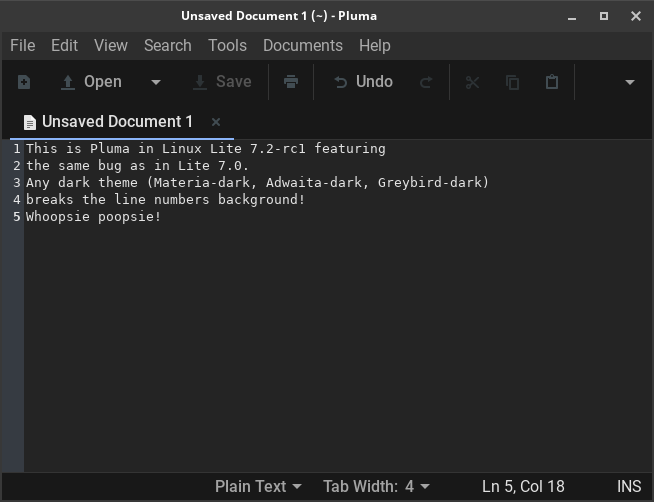Image resolution: width=654 pixels, height=502 pixels.
Task: Open the Search menu
Action: (167, 45)
